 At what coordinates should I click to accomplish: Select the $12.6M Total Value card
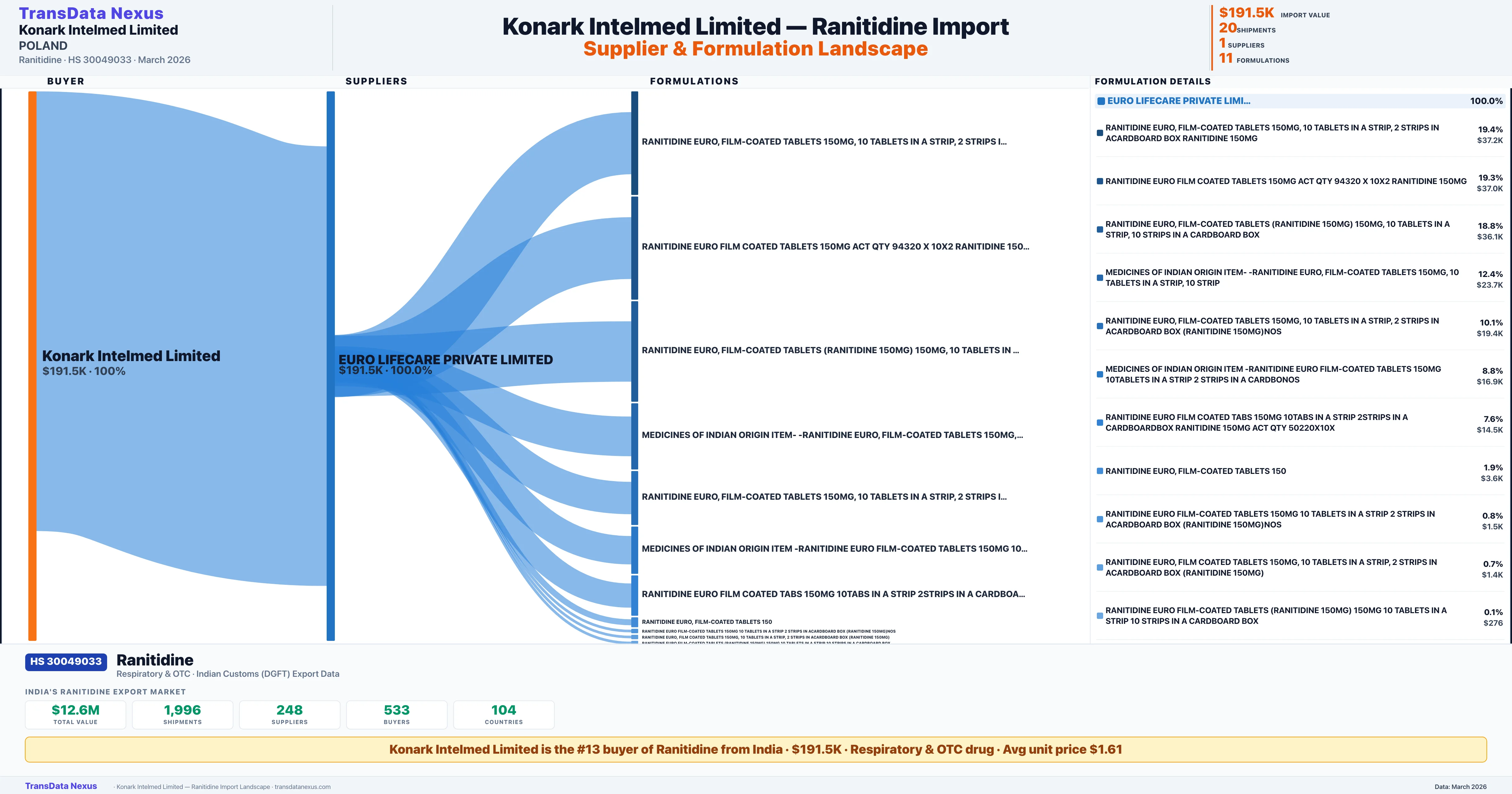[75, 715]
